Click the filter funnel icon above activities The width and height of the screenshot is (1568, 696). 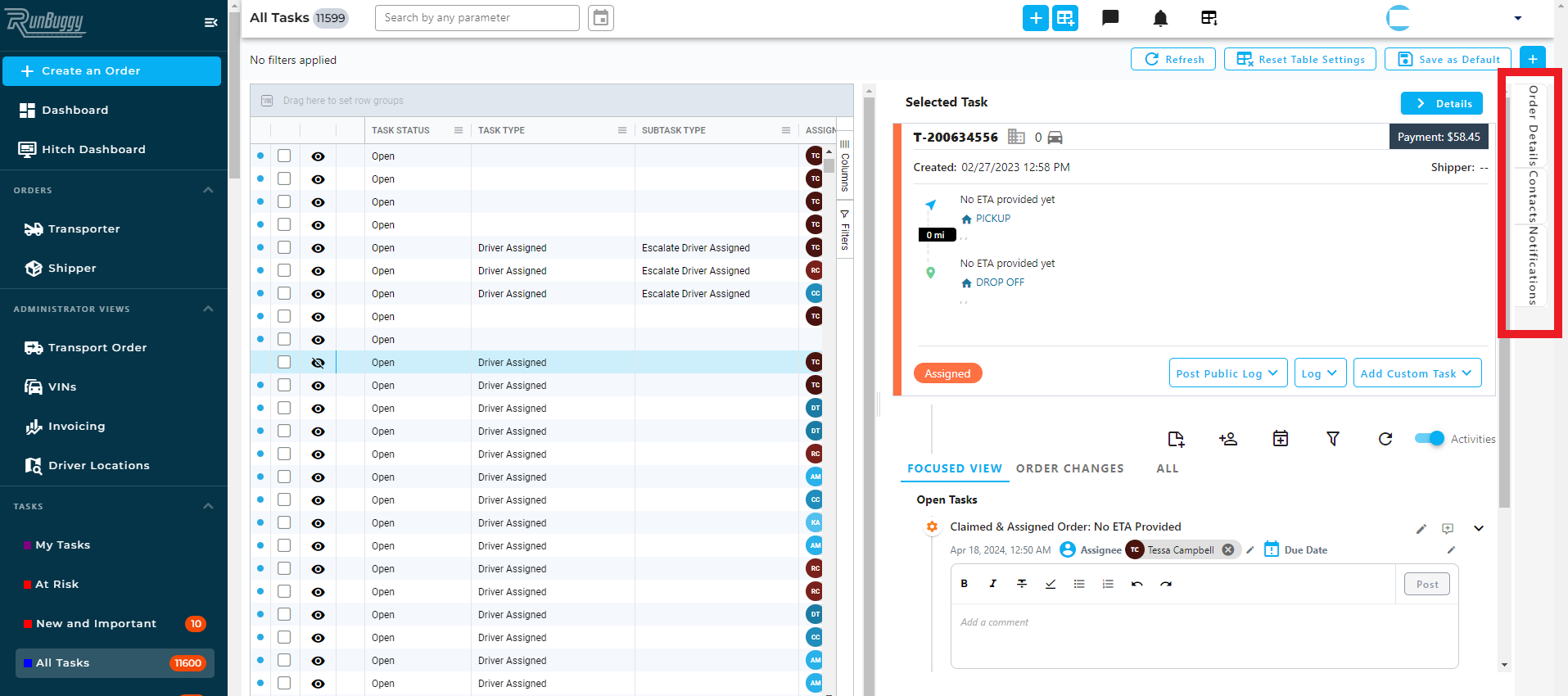click(1333, 439)
